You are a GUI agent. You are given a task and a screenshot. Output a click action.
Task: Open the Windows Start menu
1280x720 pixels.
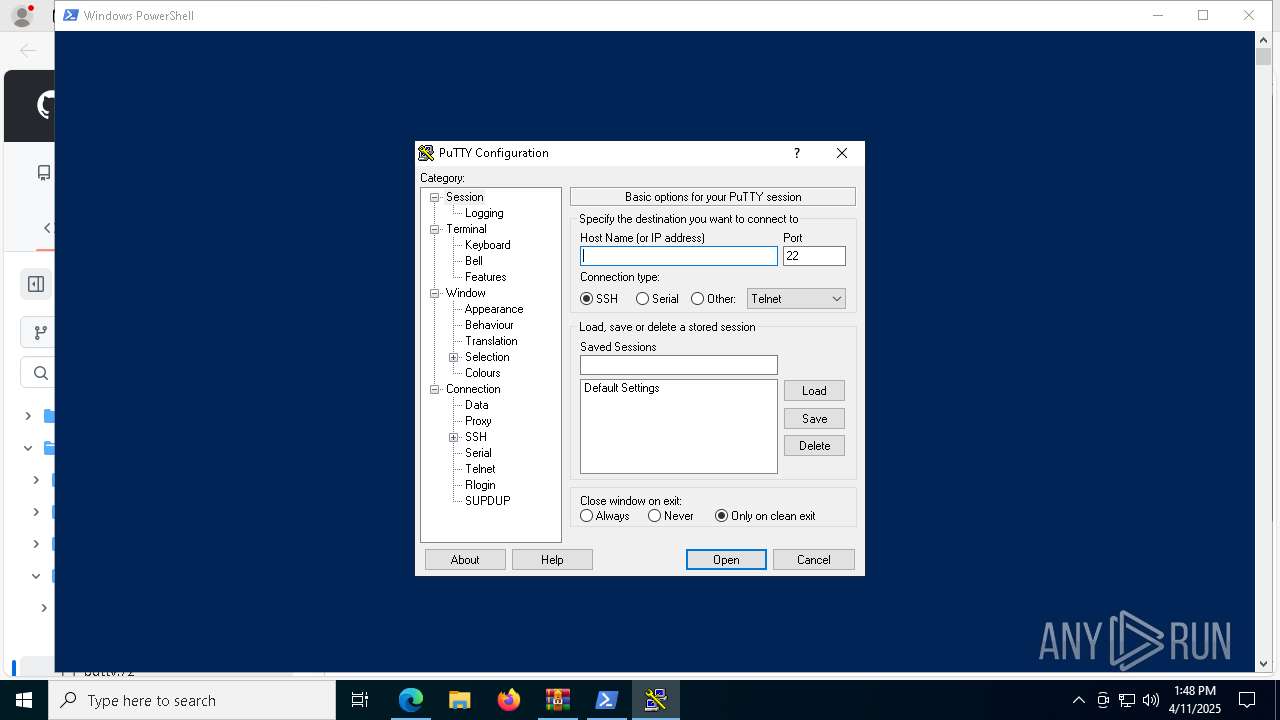coord(24,700)
